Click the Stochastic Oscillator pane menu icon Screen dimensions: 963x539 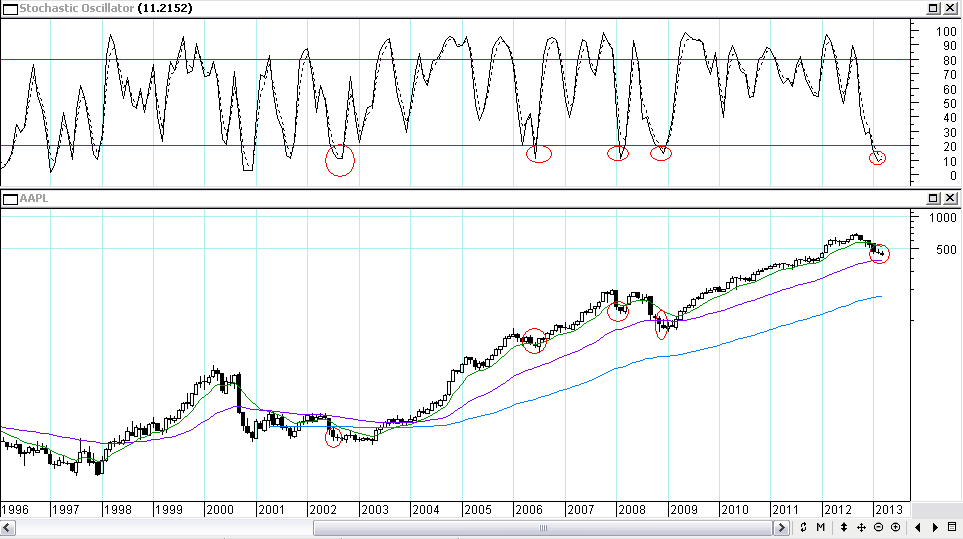click(10, 9)
